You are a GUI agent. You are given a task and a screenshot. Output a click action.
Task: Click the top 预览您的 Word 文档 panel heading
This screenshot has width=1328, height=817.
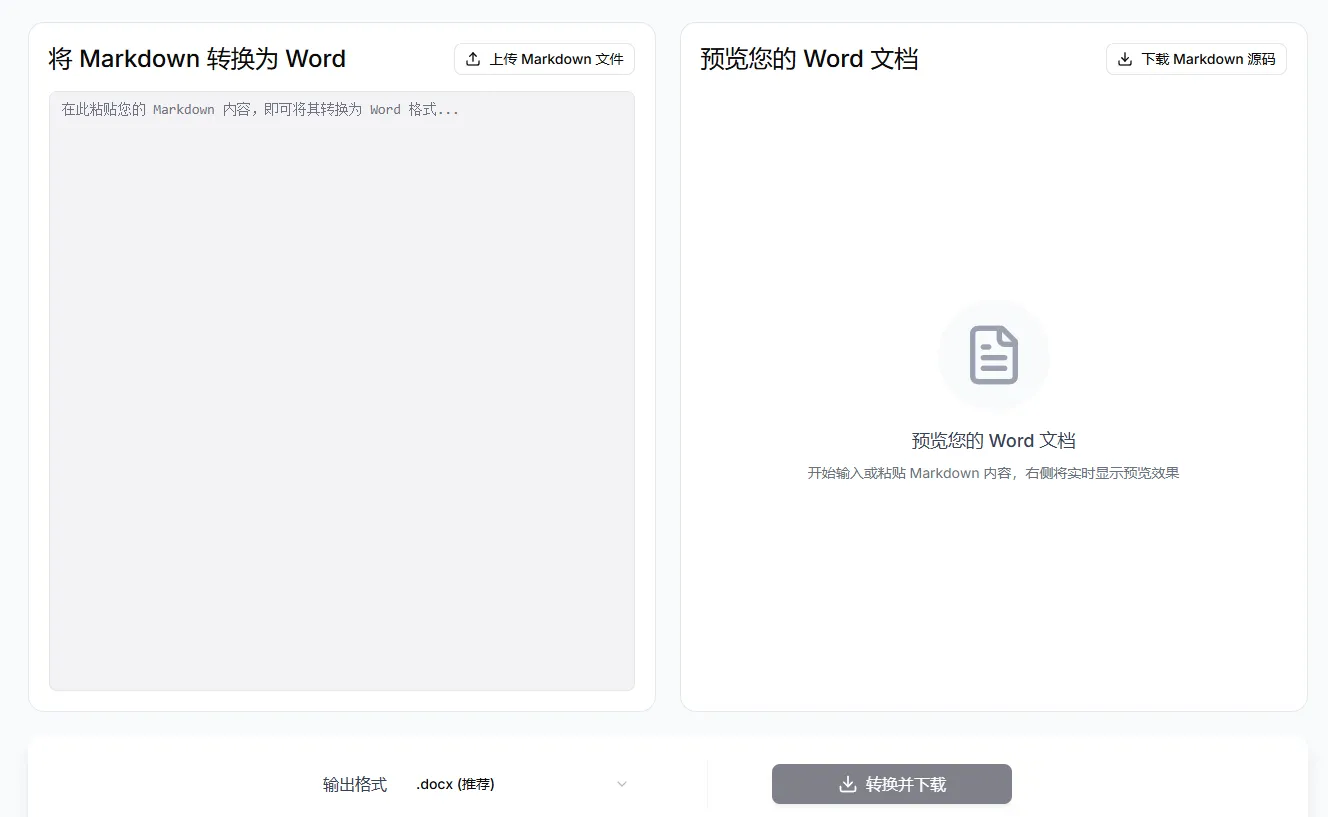point(809,59)
